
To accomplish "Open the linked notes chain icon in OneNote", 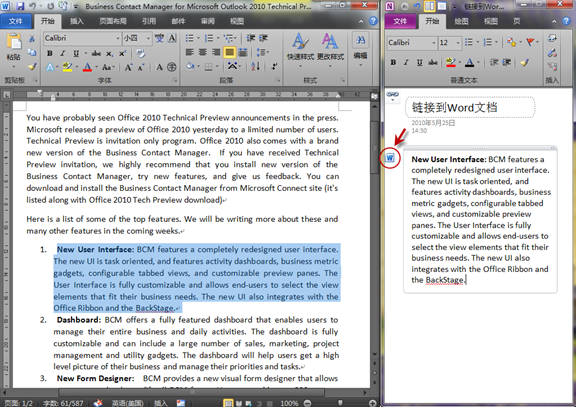I will click(392, 95).
